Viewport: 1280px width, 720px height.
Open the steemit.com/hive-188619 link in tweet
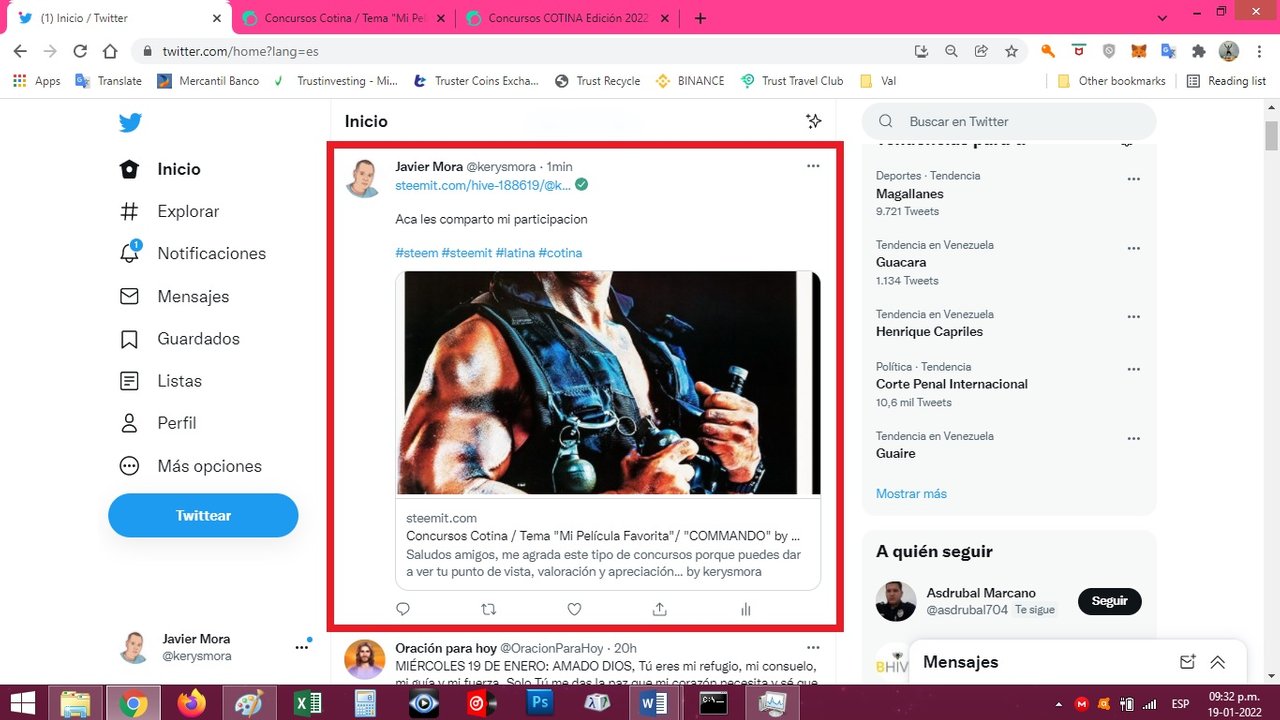pos(483,185)
